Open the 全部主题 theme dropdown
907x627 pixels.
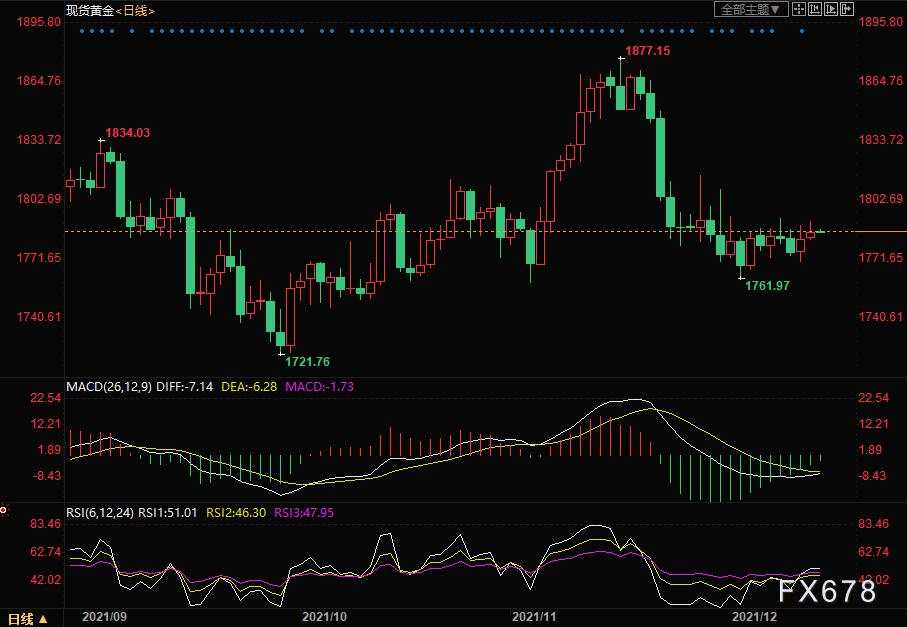coord(751,9)
